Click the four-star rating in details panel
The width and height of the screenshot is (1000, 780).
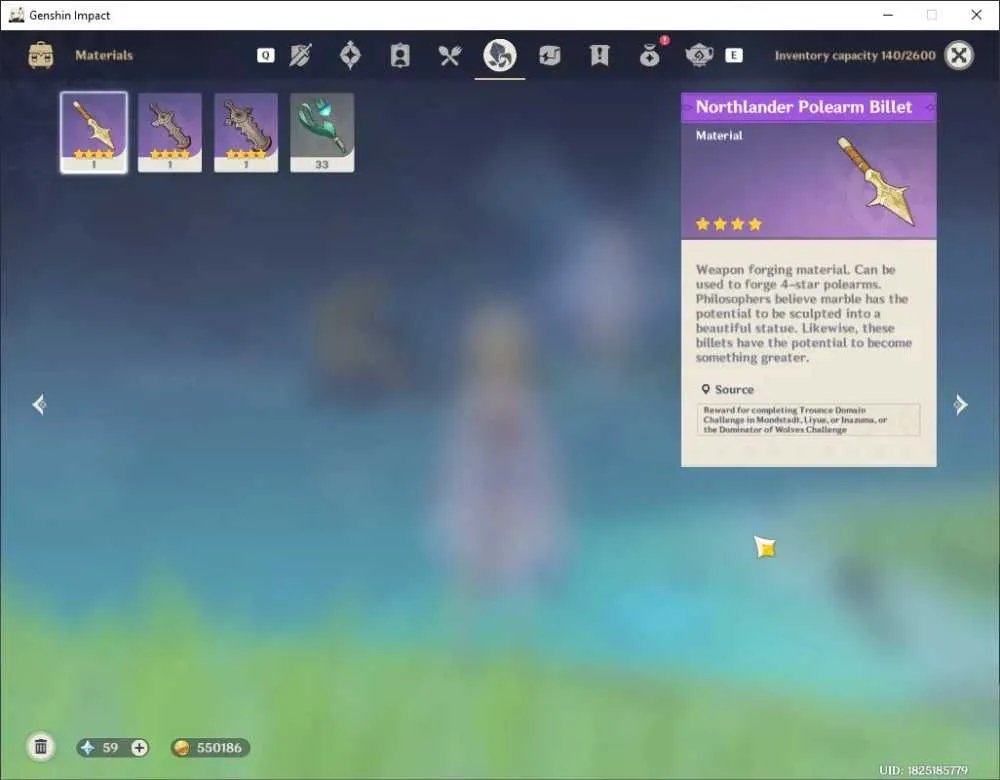pos(729,224)
